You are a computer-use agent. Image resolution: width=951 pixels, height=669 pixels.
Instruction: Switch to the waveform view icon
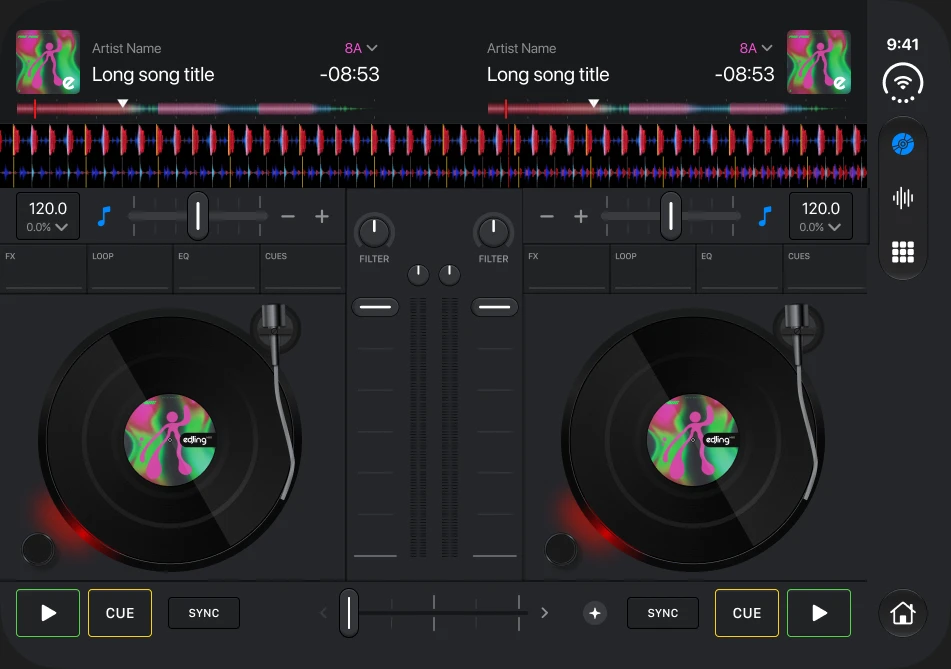(903, 198)
